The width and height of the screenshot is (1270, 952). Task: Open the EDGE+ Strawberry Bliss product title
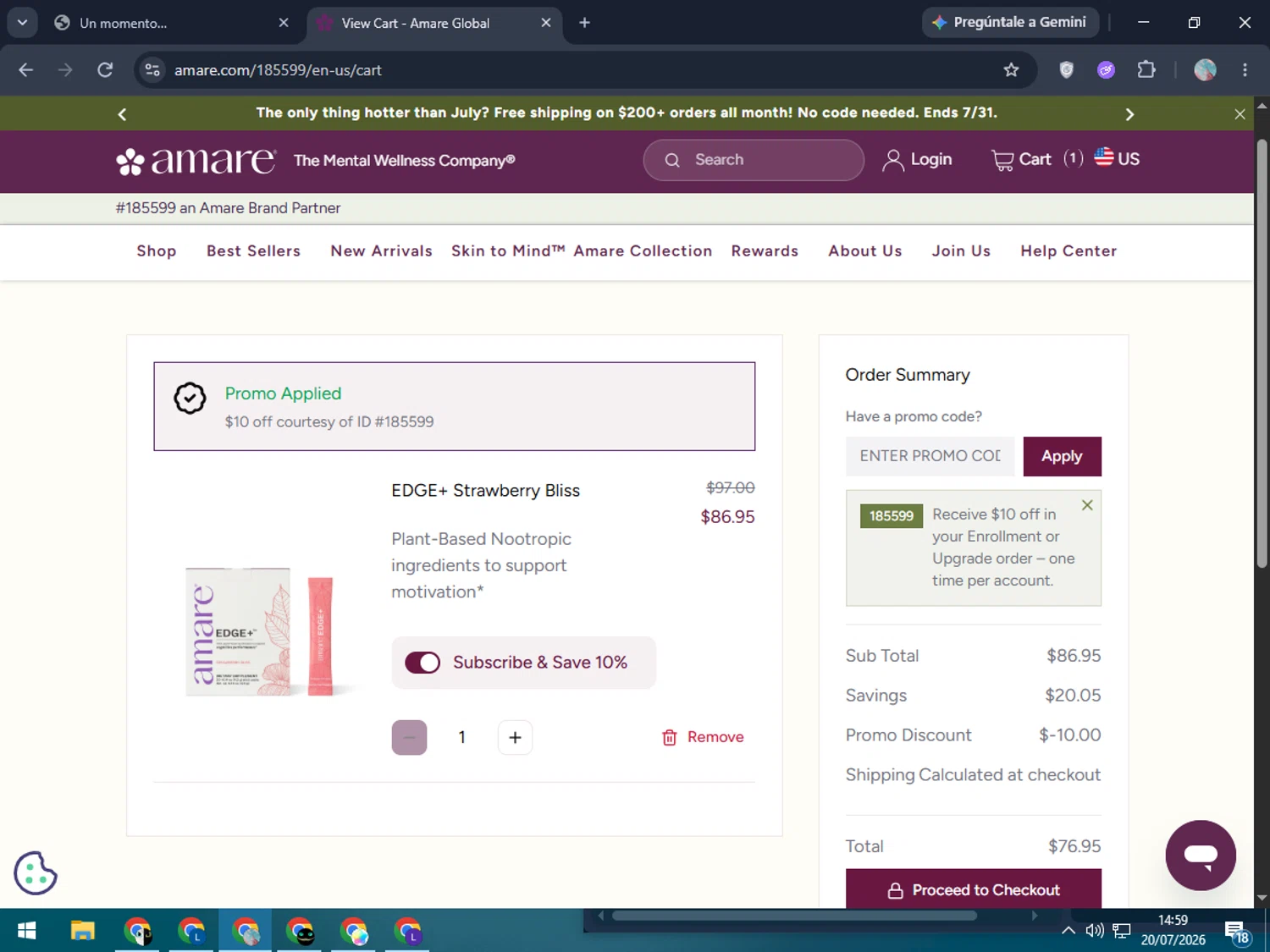tap(485, 491)
